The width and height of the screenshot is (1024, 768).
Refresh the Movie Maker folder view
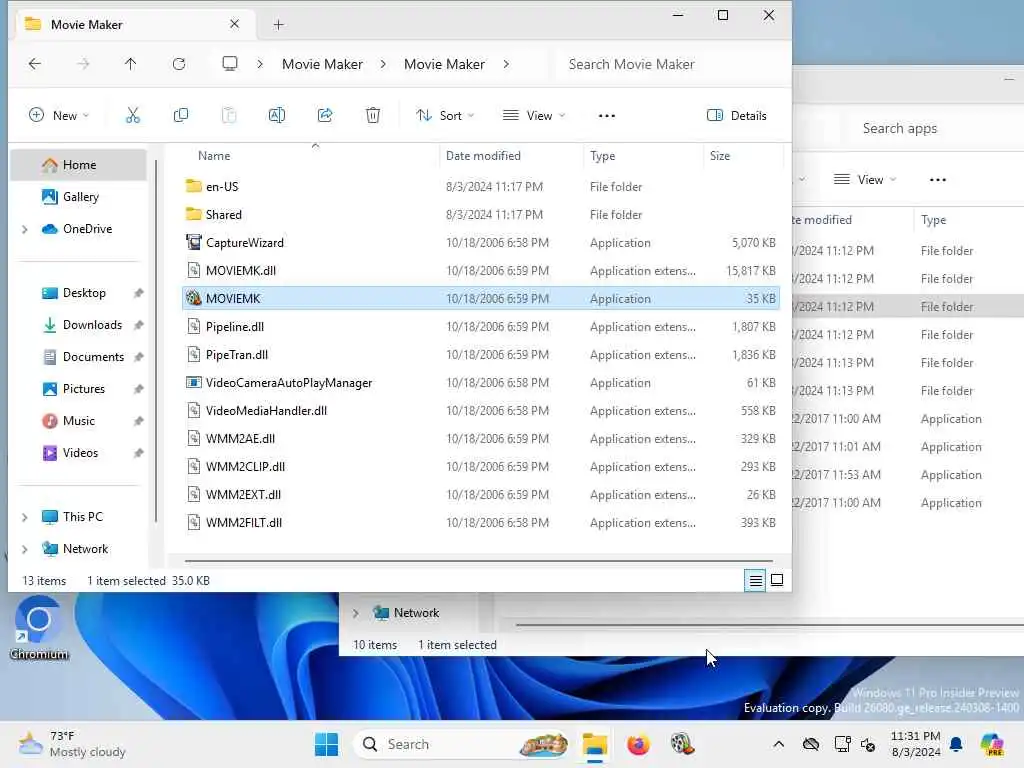179,64
